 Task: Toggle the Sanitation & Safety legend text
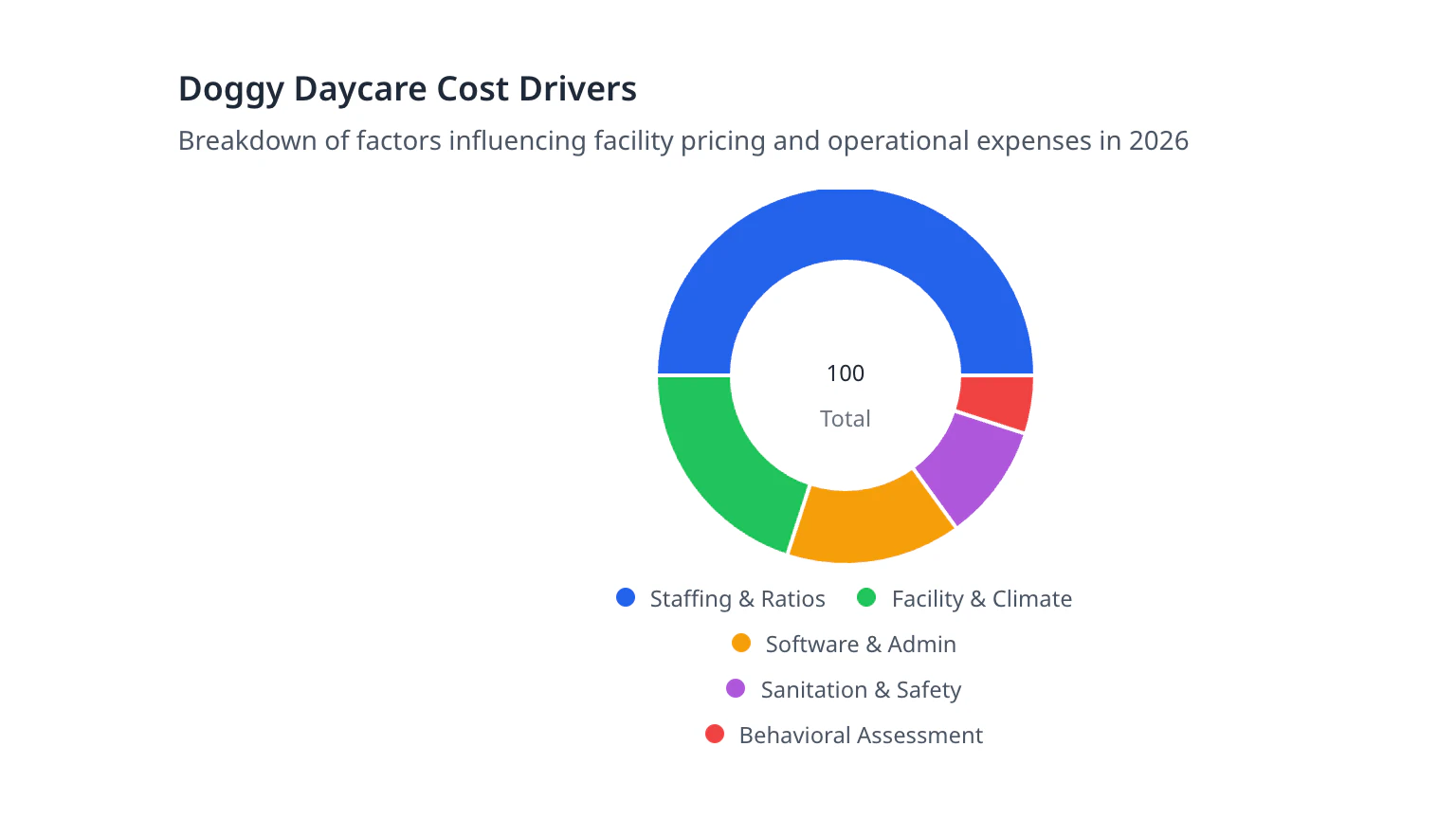861,690
